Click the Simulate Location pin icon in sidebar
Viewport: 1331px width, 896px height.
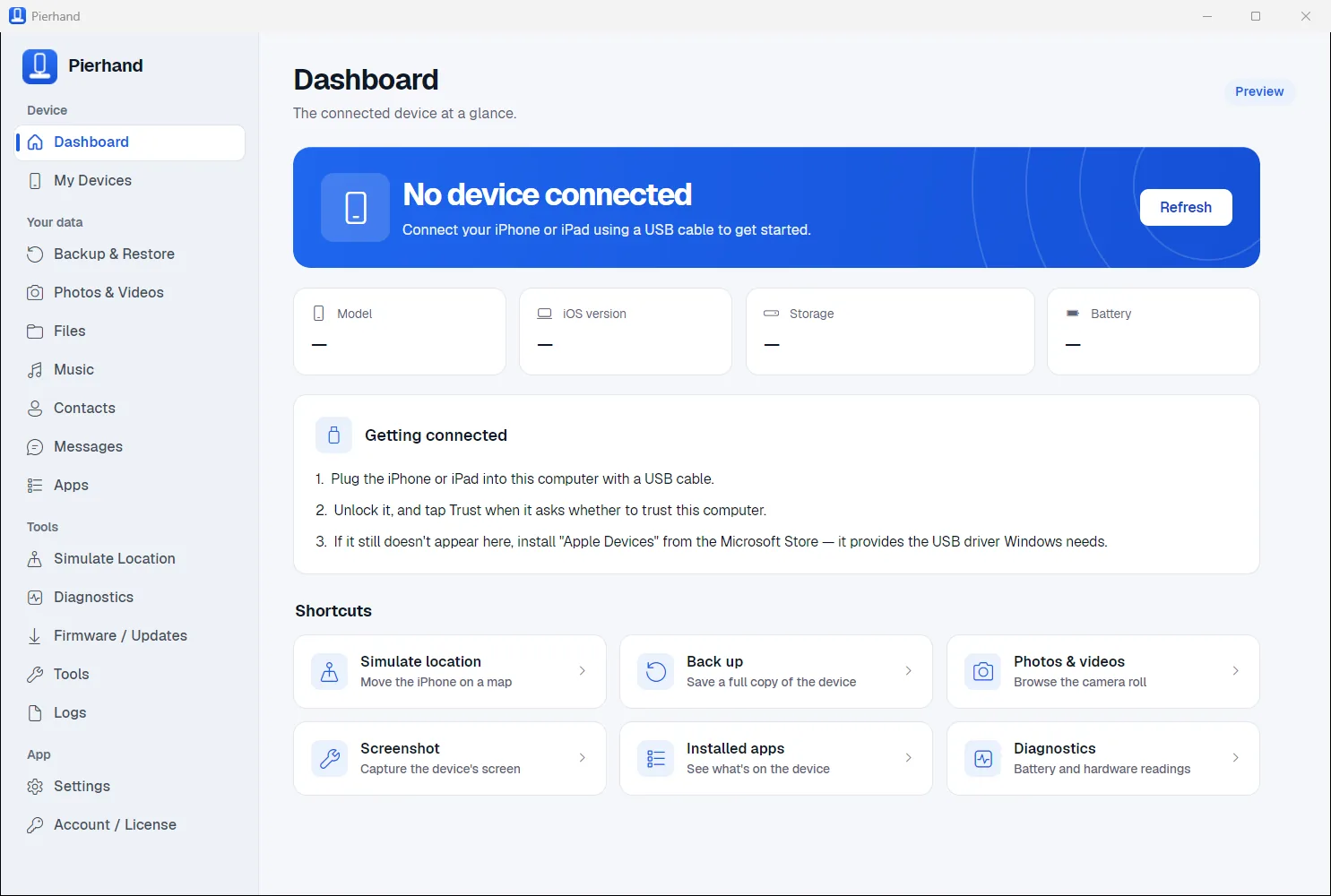click(35, 559)
